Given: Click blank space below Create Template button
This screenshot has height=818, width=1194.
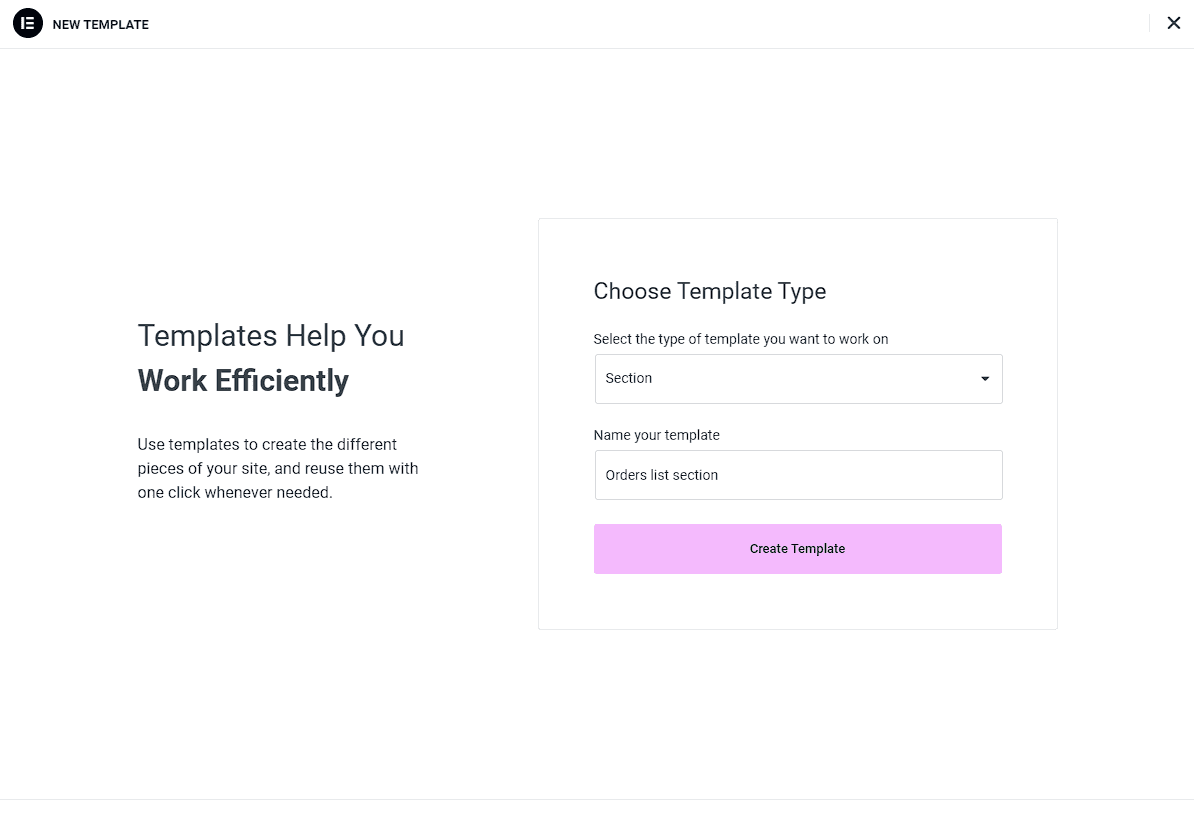Looking at the screenshot, I should (x=797, y=601).
